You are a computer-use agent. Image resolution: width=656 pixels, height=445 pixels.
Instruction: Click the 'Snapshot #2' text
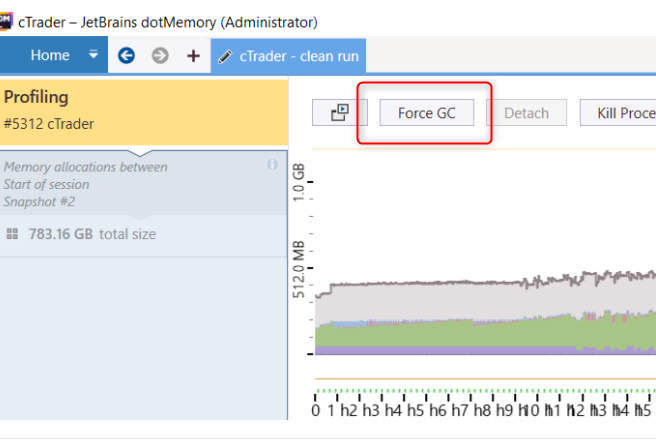39,202
